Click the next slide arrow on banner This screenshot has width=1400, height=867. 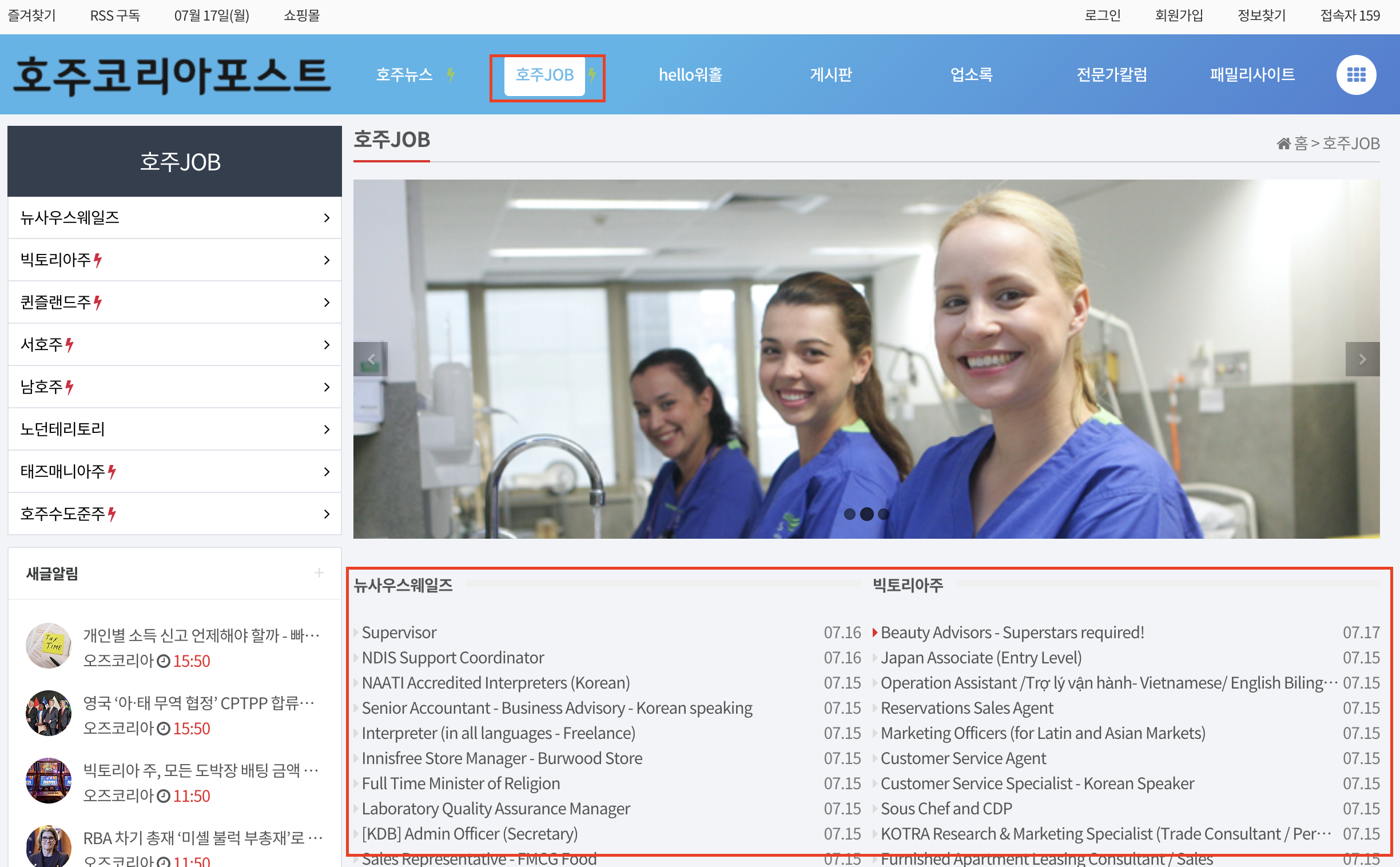(1362, 359)
